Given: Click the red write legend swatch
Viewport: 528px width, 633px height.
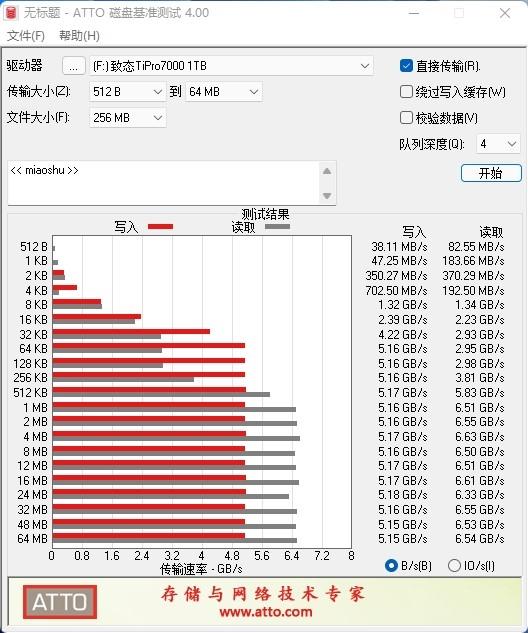Looking at the screenshot, I should (x=160, y=226).
